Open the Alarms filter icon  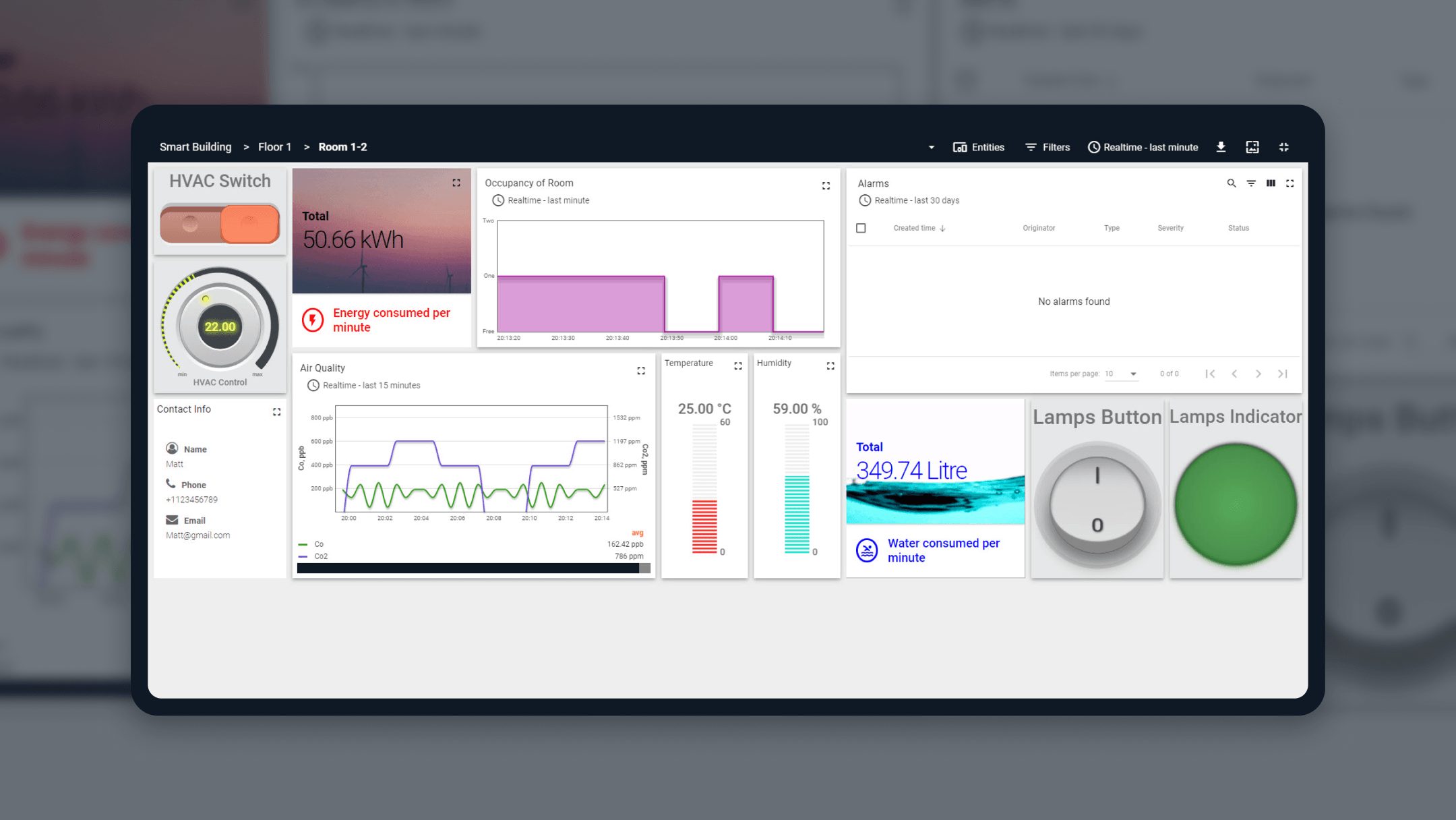(1251, 183)
